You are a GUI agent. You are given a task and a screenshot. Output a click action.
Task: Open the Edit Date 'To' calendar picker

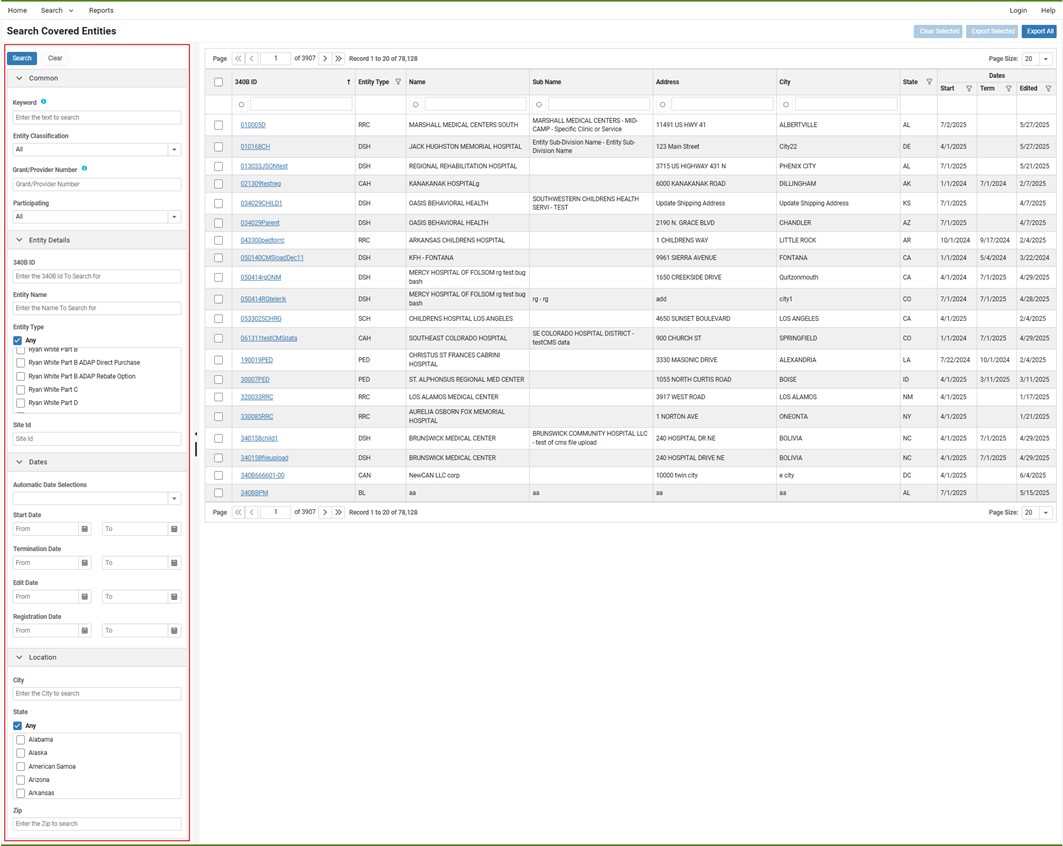click(x=174, y=597)
